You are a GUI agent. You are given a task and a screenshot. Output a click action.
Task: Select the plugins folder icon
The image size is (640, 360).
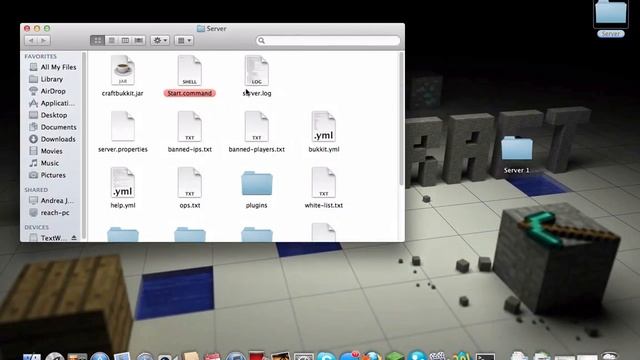[x=256, y=183]
